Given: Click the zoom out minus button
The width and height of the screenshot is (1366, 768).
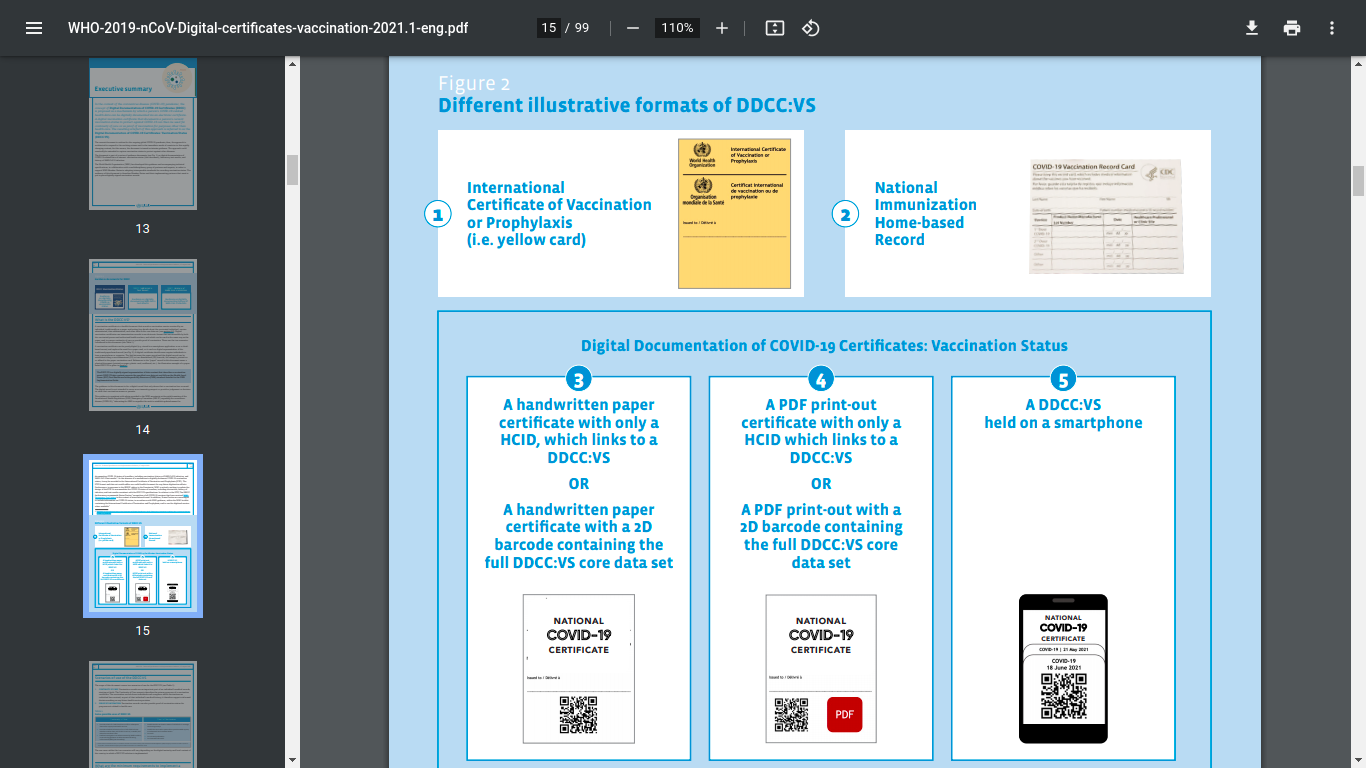Looking at the screenshot, I should click(633, 28).
